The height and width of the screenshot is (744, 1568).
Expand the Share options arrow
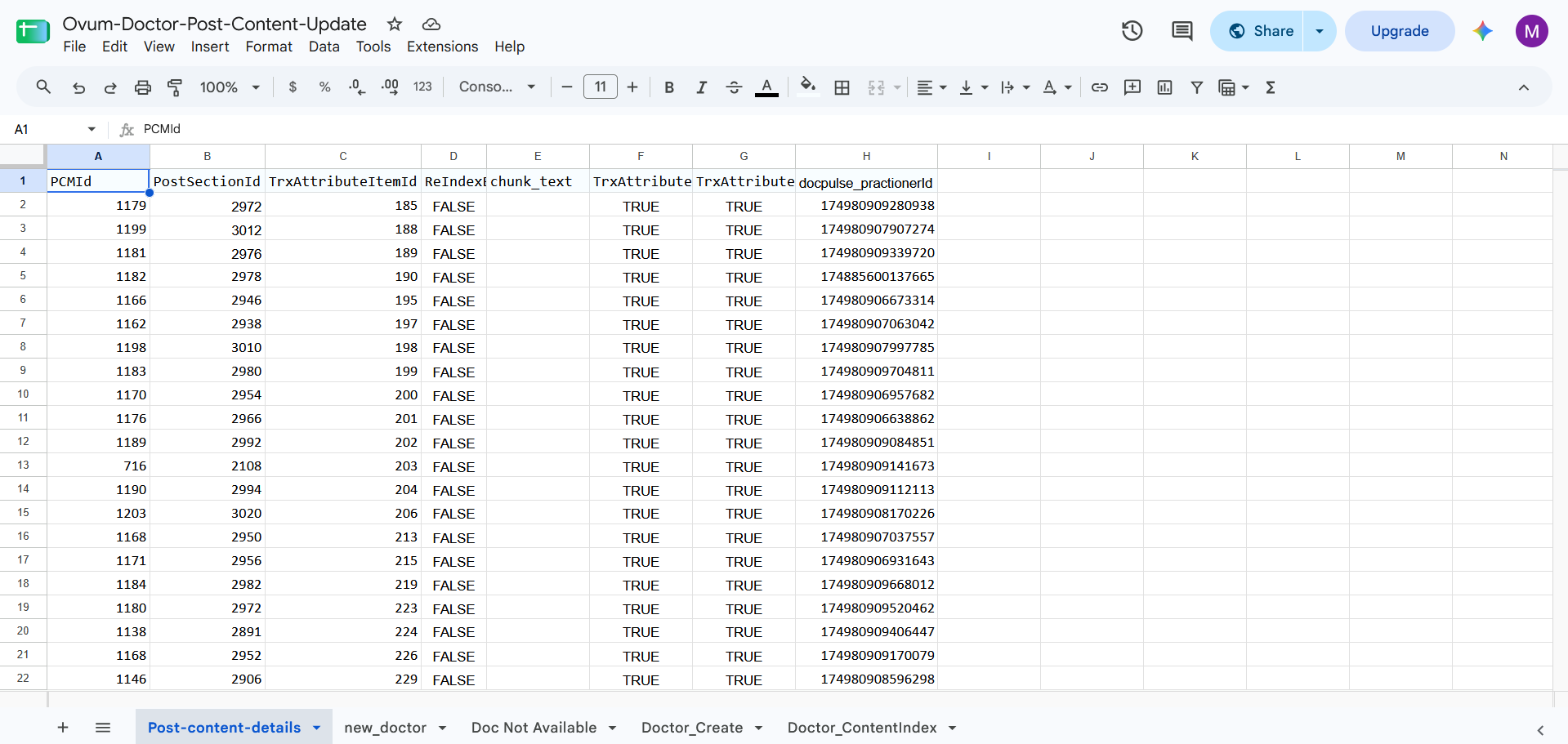(x=1320, y=31)
